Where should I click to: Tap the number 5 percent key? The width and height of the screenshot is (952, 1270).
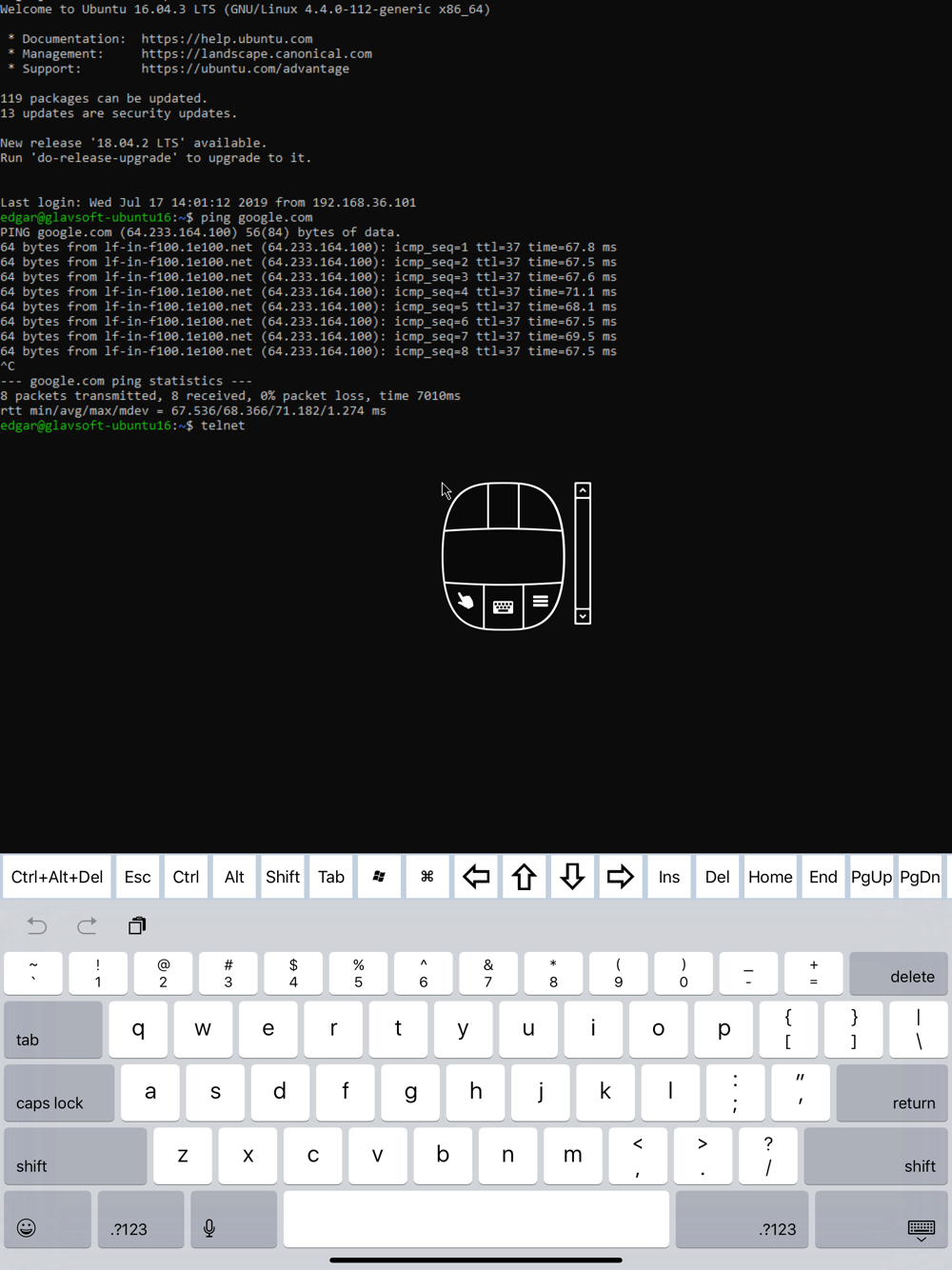(358, 974)
